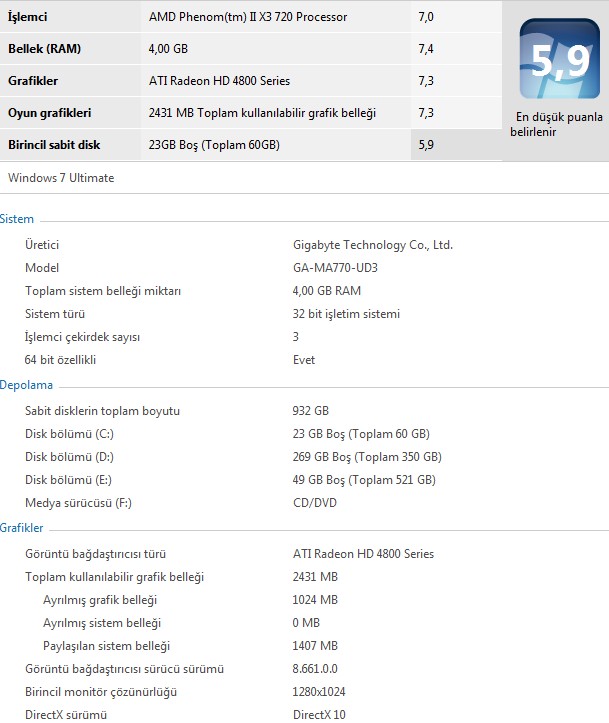Click the '1280x1024' resolution value
Screen dimensions: 609x723
coord(319,692)
